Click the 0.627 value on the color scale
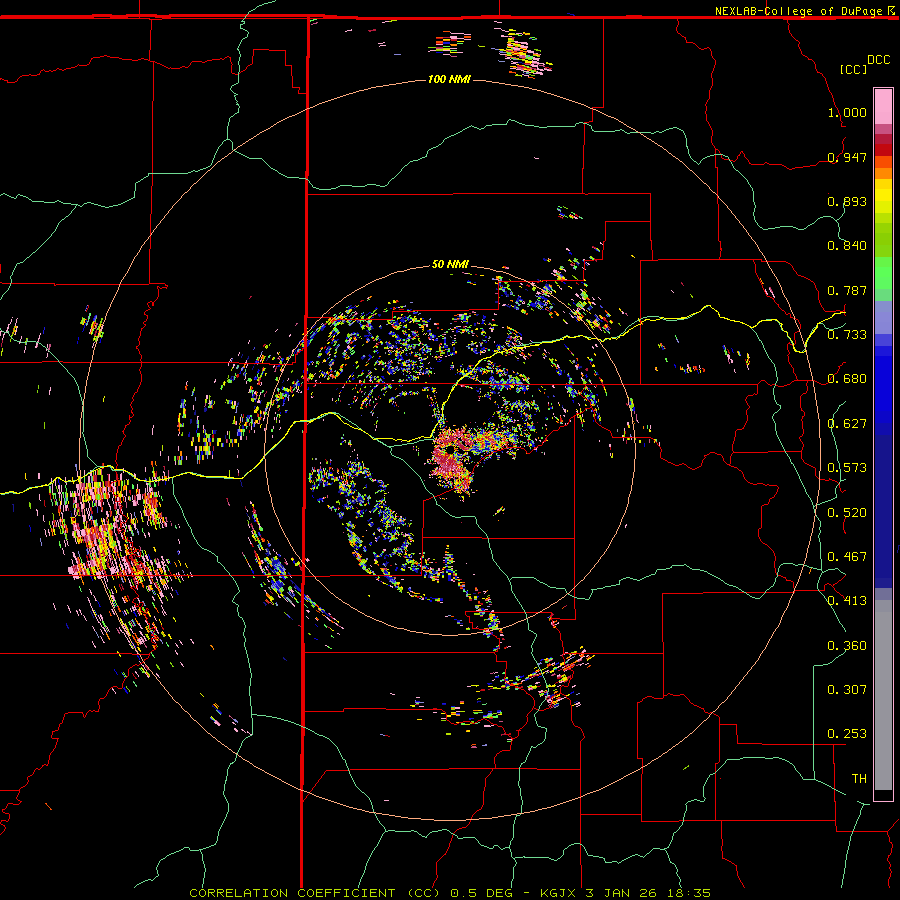Screen dimensions: 900x900 click(x=847, y=424)
